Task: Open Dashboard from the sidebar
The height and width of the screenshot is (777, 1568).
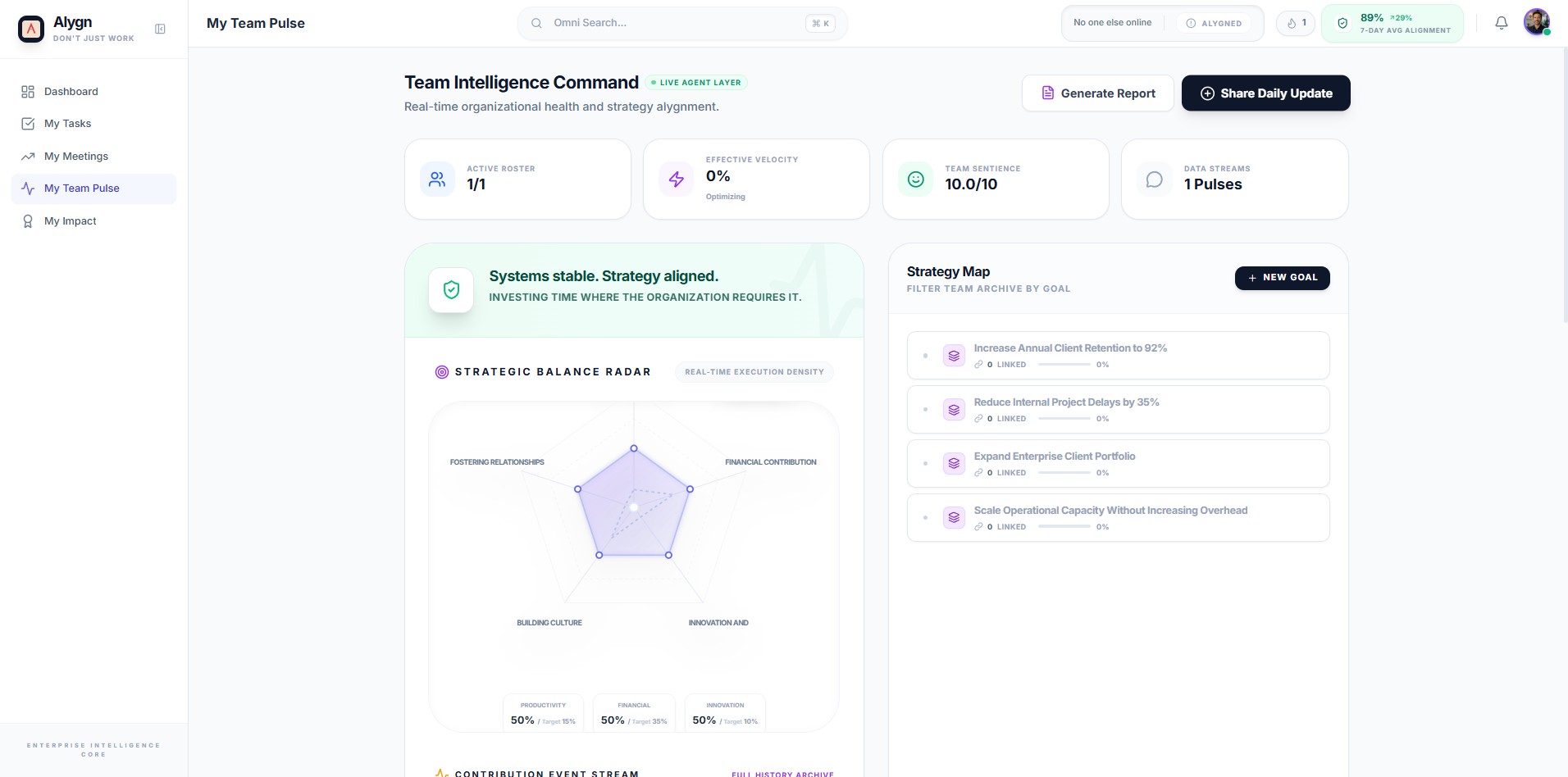Action: [93, 92]
